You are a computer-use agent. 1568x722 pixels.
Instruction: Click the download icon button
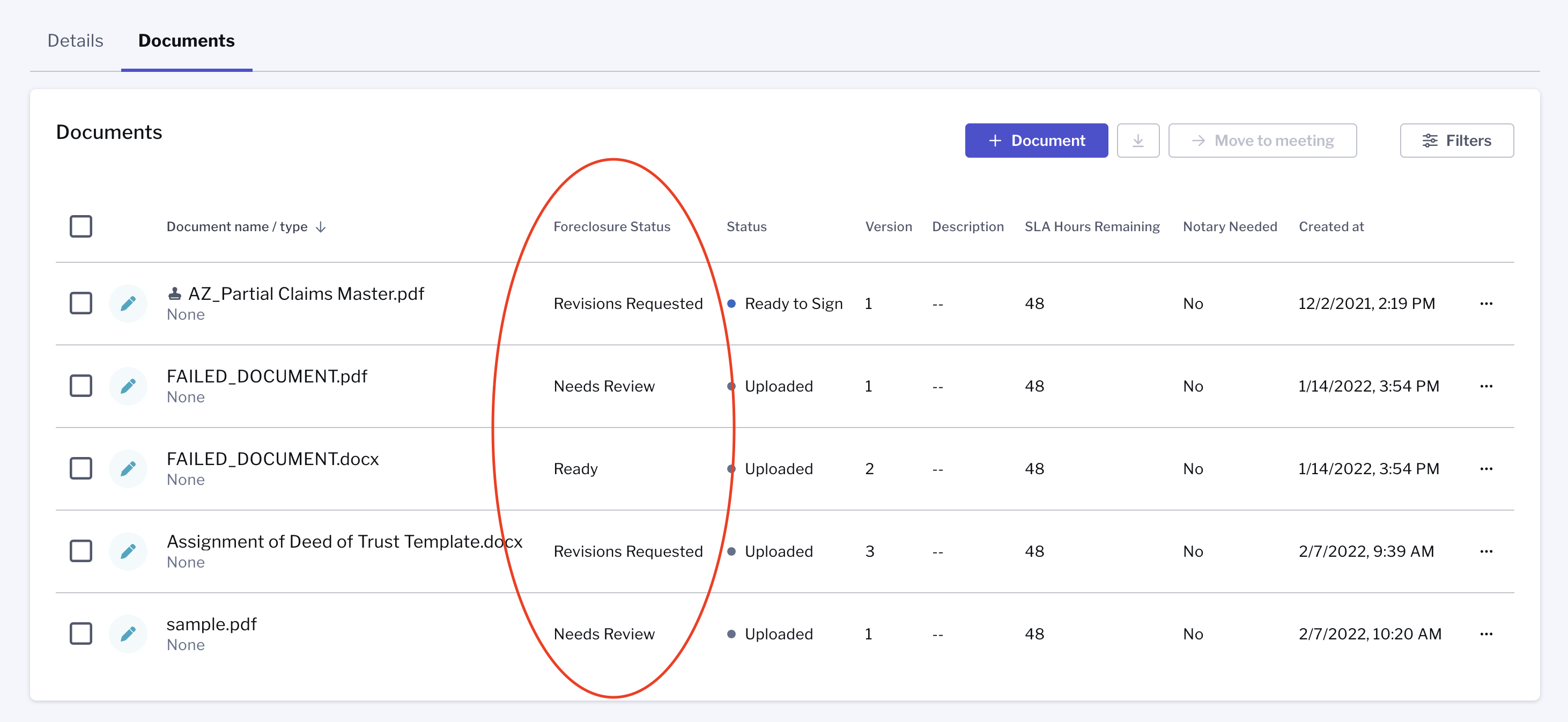1137,141
